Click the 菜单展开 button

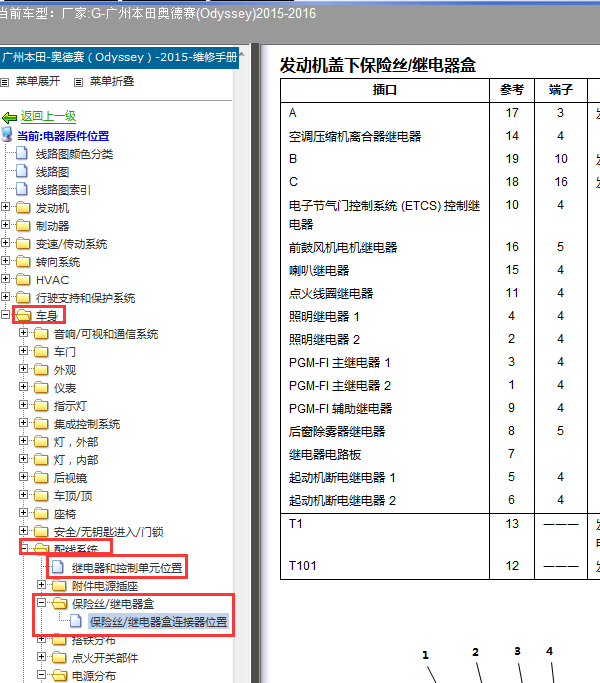(38, 81)
